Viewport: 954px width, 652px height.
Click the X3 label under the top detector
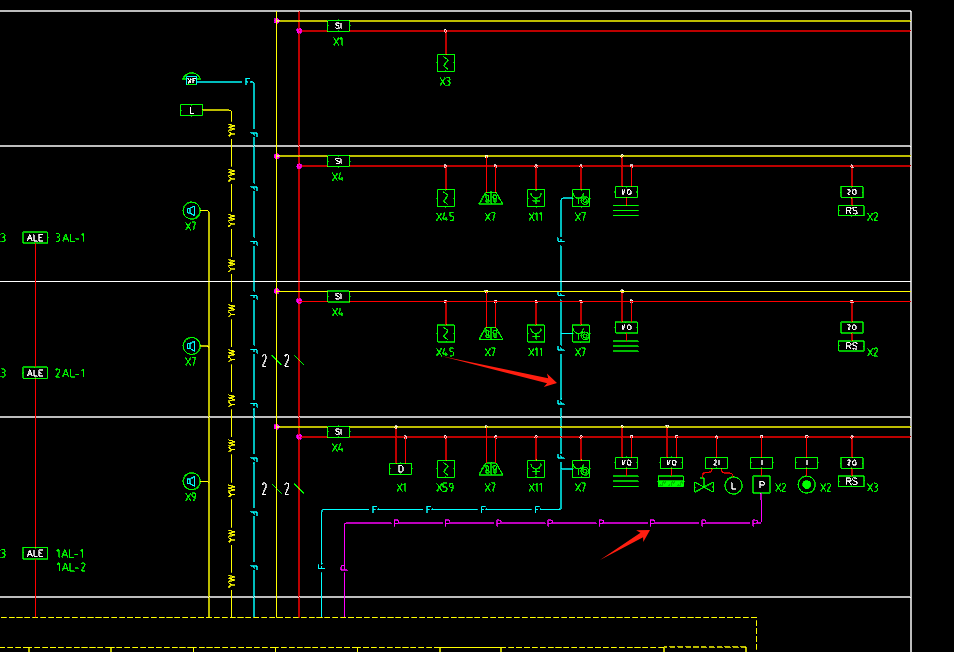(x=445, y=82)
